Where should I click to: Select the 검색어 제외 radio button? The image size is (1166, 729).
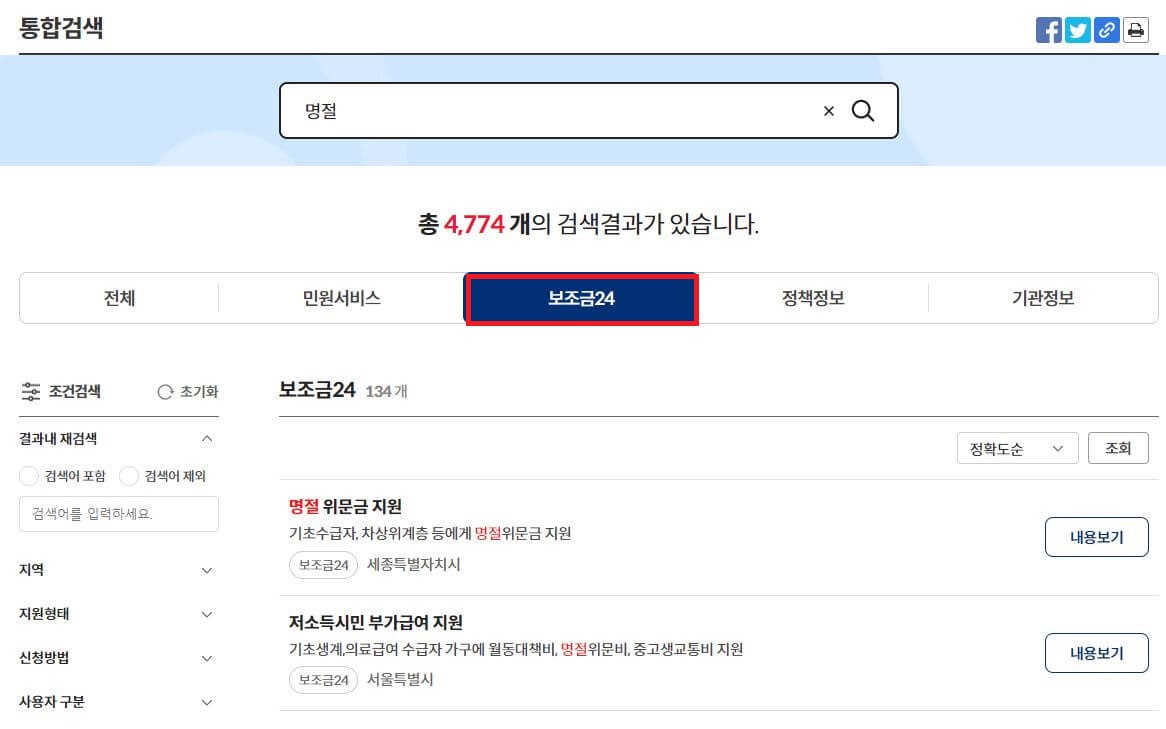[129, 476]
